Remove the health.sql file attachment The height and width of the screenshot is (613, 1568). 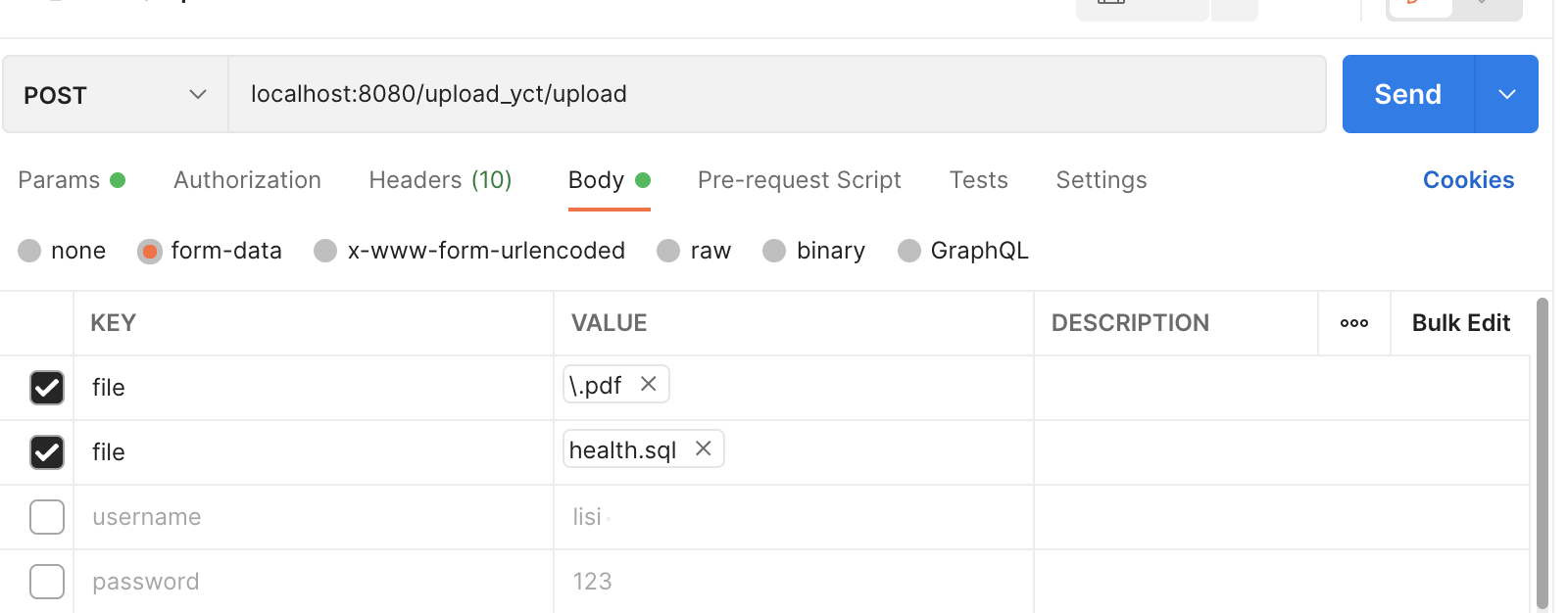click(x=703, y=448)
